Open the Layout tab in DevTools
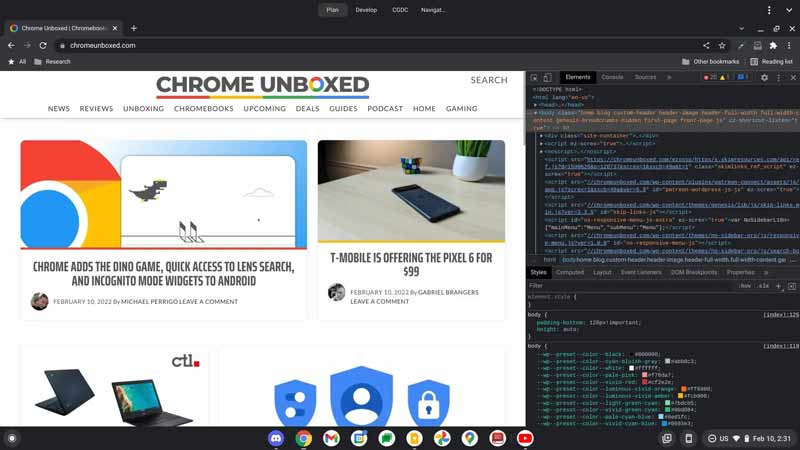Viewport: 800px width, 450px height. (602, 272)
